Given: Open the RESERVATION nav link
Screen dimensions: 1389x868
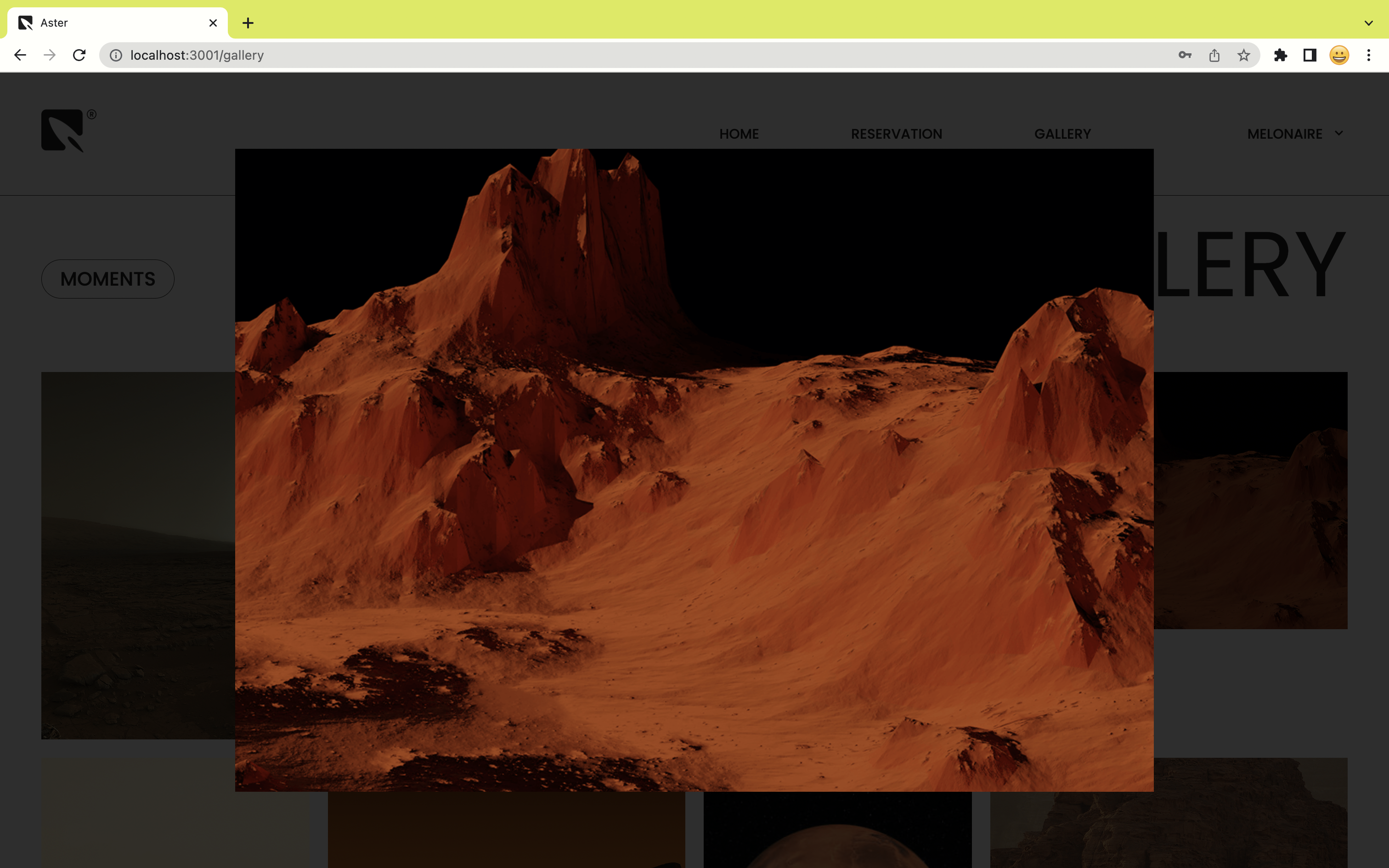Looking at the screenshot, I should (x=896, y=134).
